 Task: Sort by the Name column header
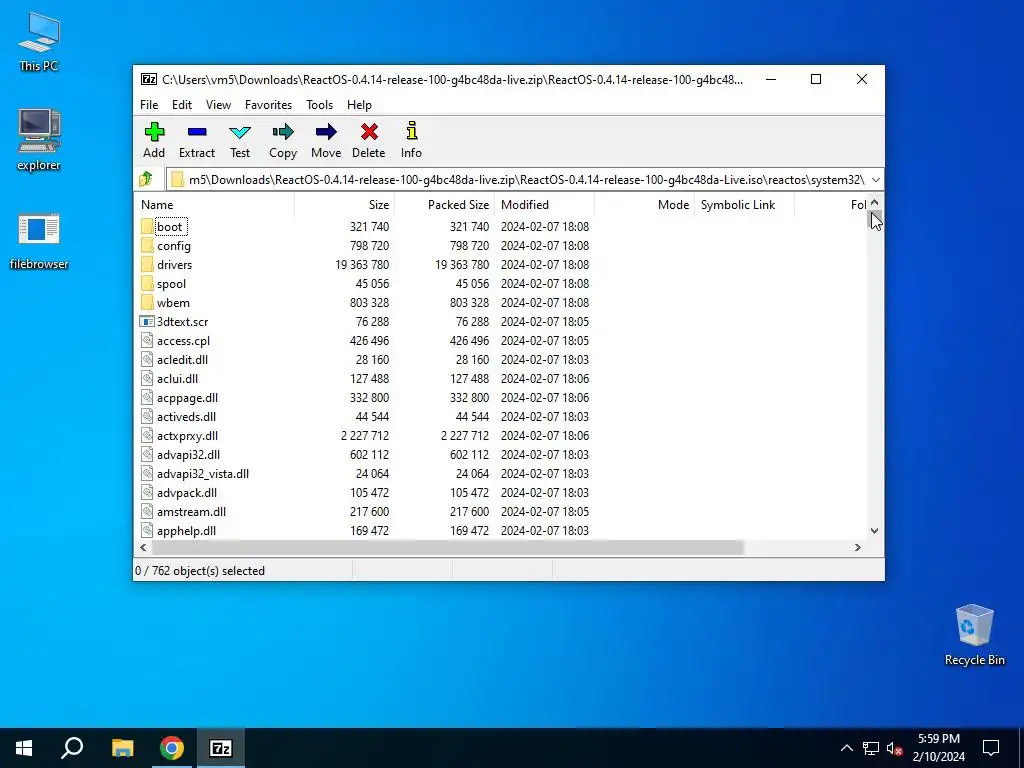(x=214, y=204)
